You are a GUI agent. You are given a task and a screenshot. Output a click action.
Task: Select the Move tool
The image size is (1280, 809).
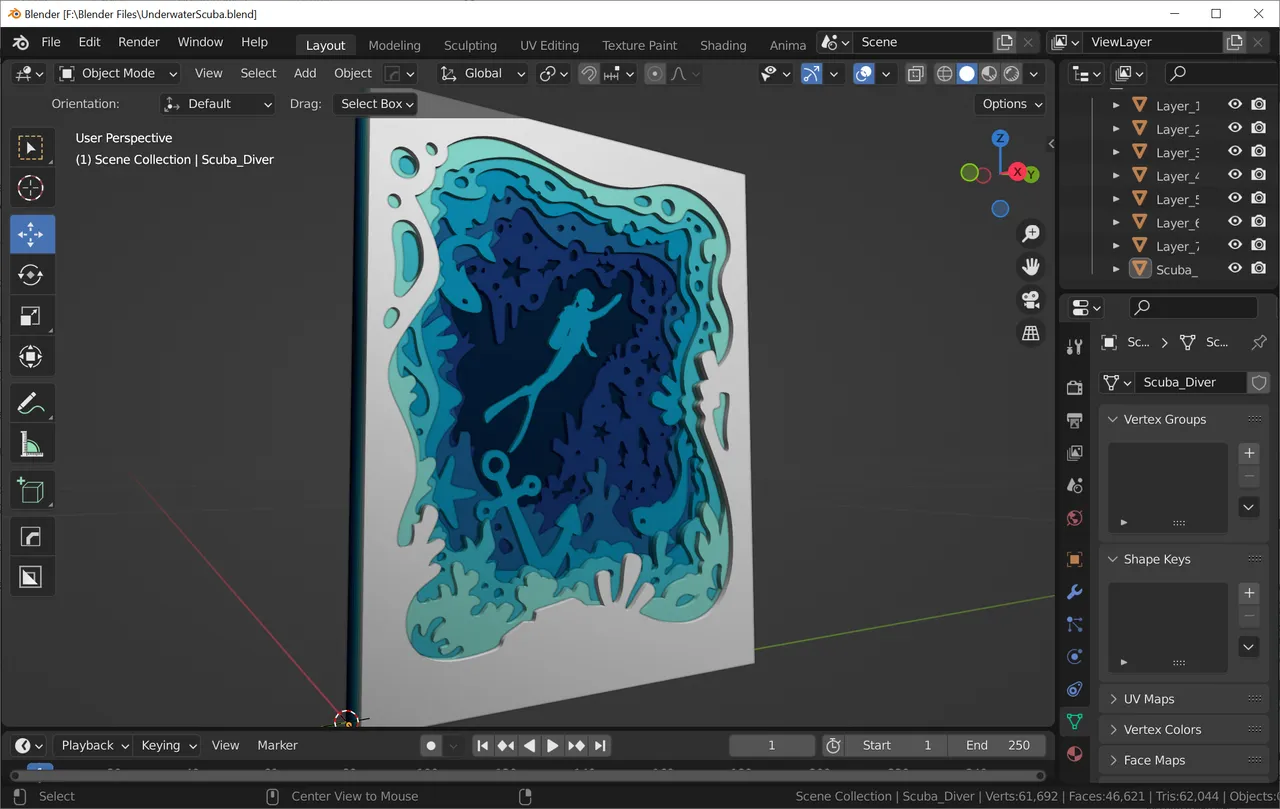(x=31, y=234)
